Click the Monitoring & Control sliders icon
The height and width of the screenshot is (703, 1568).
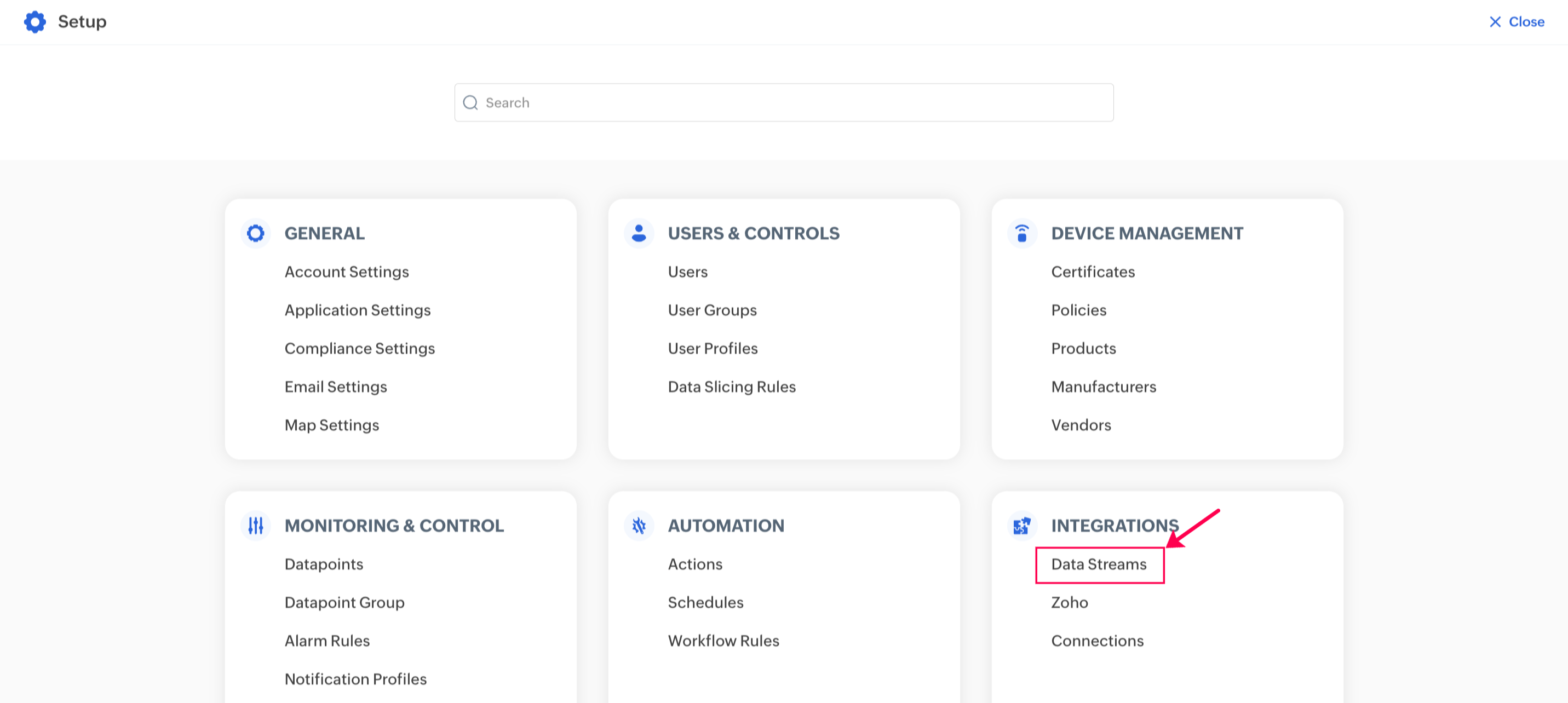[255, 525]
